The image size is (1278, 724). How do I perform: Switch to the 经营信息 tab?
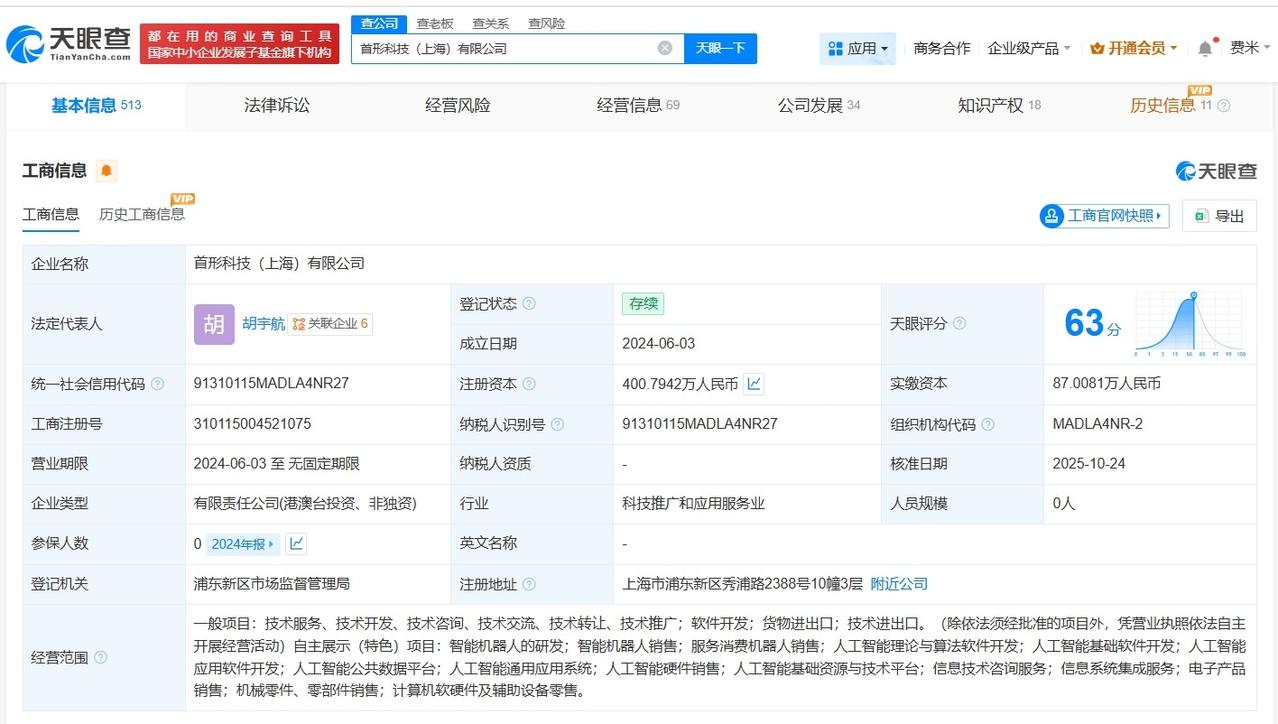(x=638, y=105)
